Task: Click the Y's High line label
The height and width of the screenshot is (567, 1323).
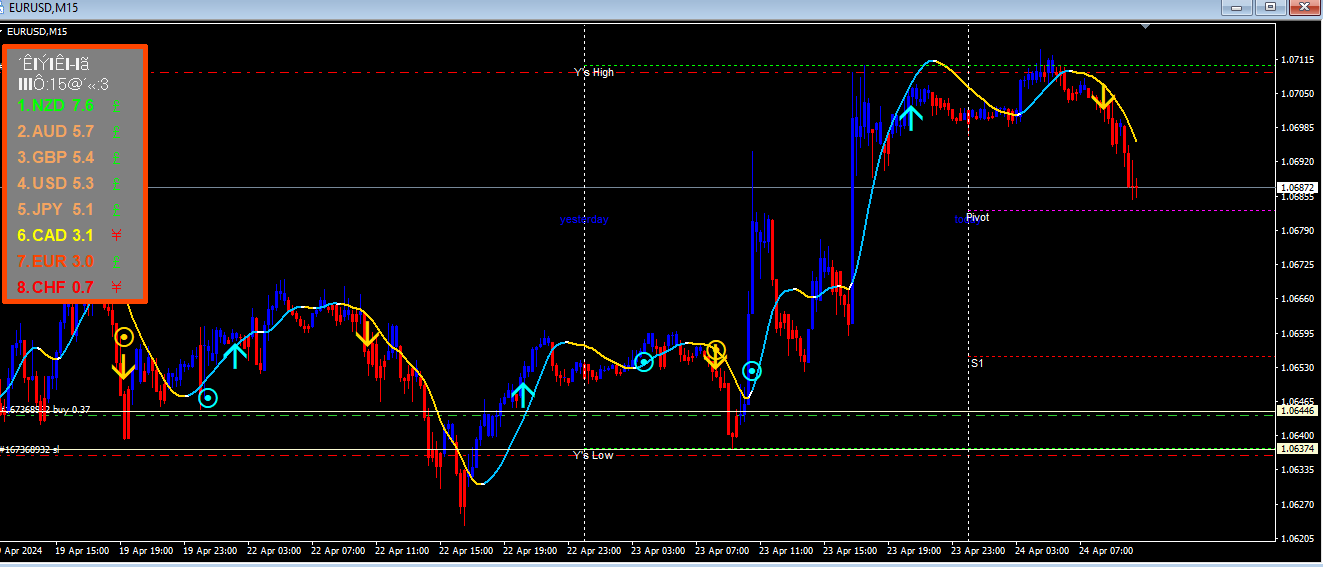Action: click(594, 72)
